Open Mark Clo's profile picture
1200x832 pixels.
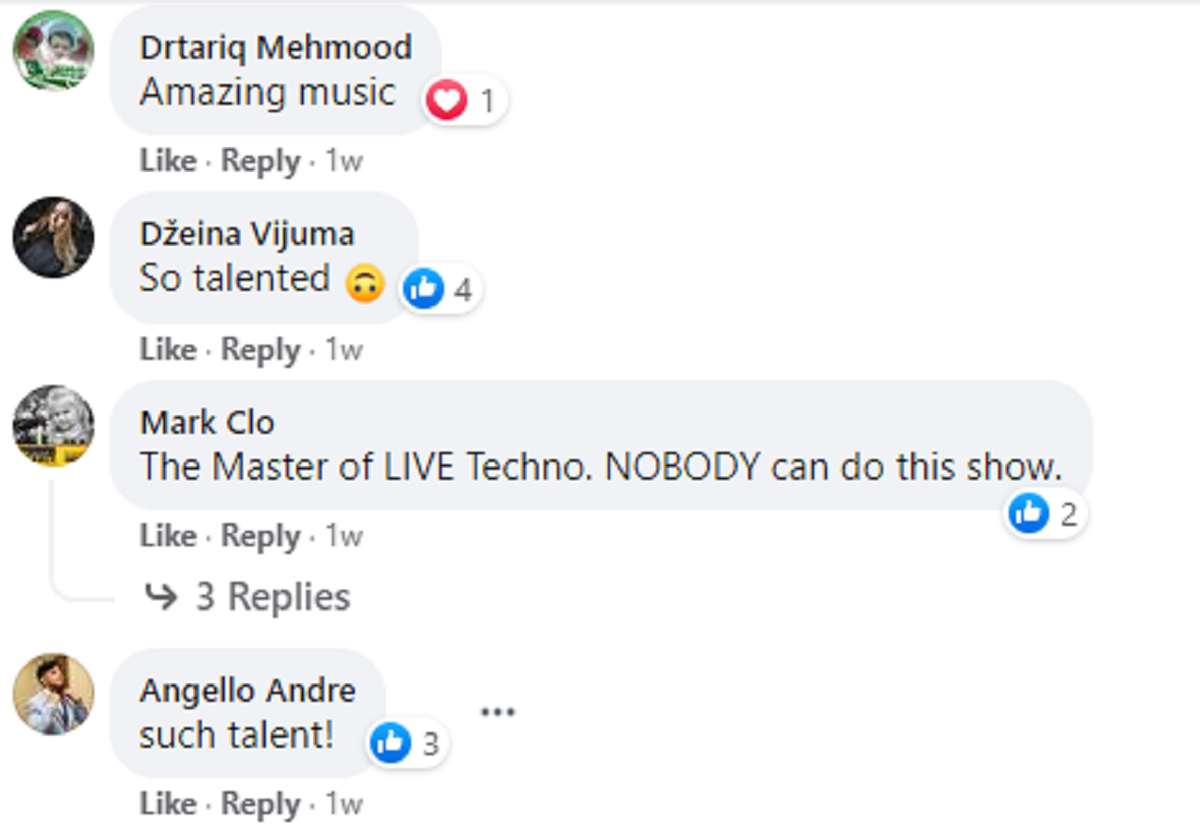[x=53, y=425]
